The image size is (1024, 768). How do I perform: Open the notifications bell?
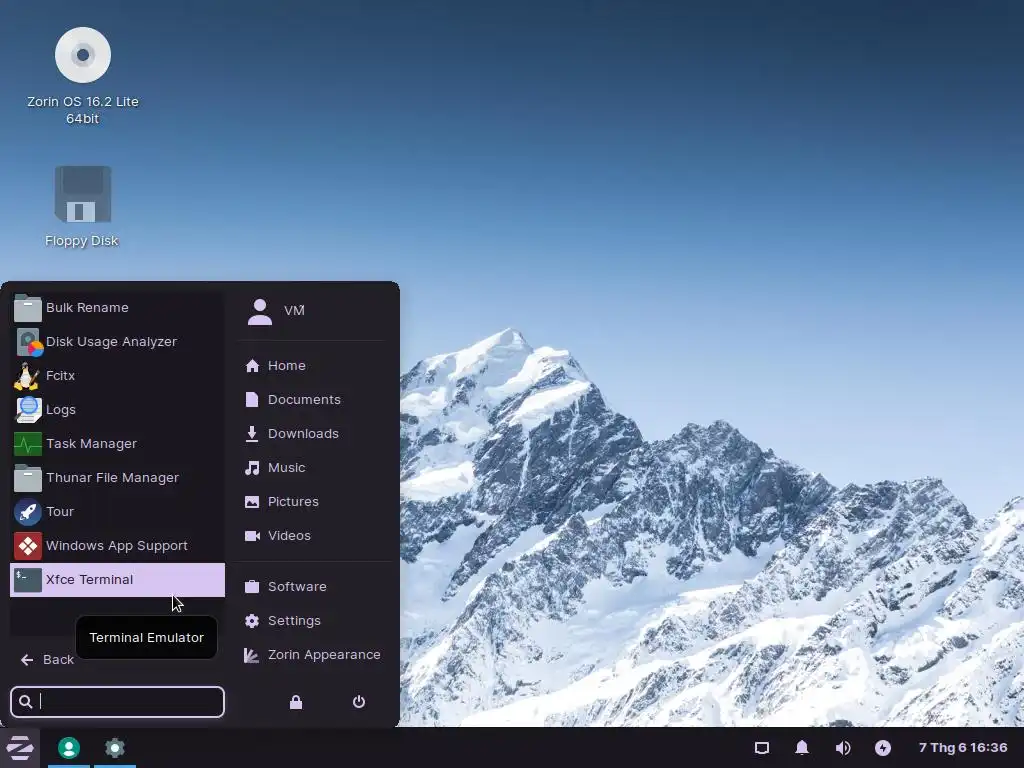tap(802, 748)
